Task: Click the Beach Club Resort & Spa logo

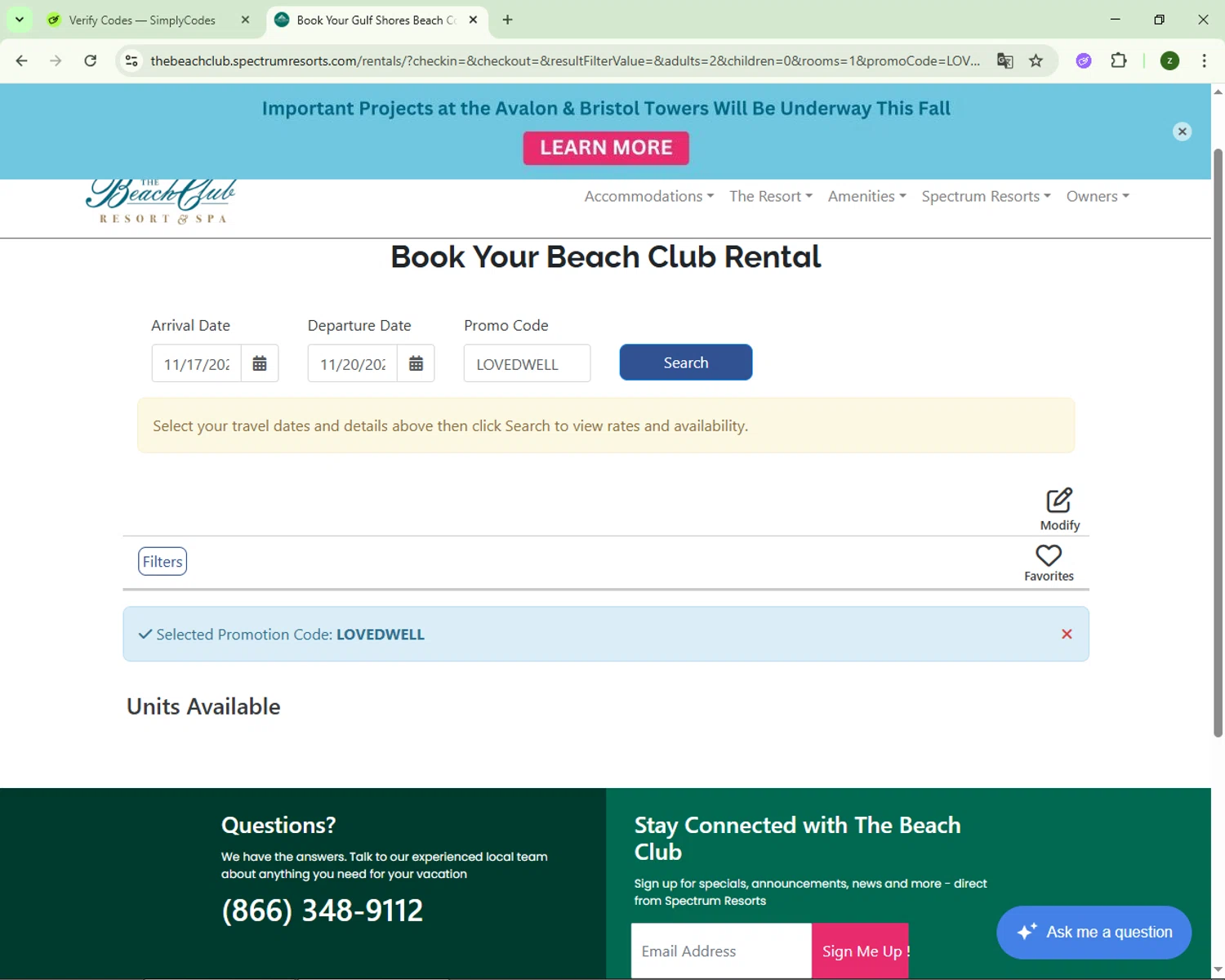Action: pos(161,202)
